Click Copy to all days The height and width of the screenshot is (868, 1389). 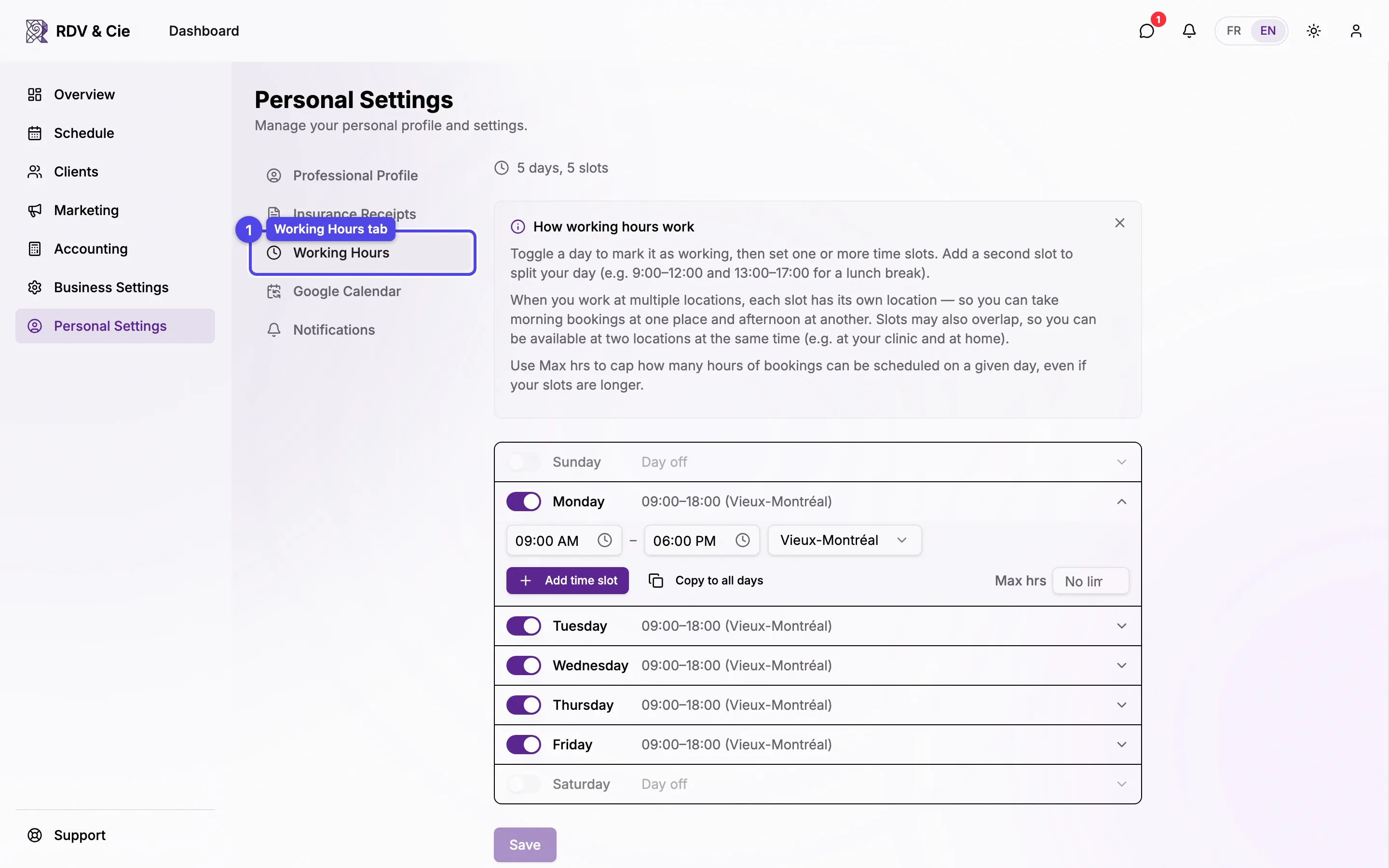coord(706,581)
